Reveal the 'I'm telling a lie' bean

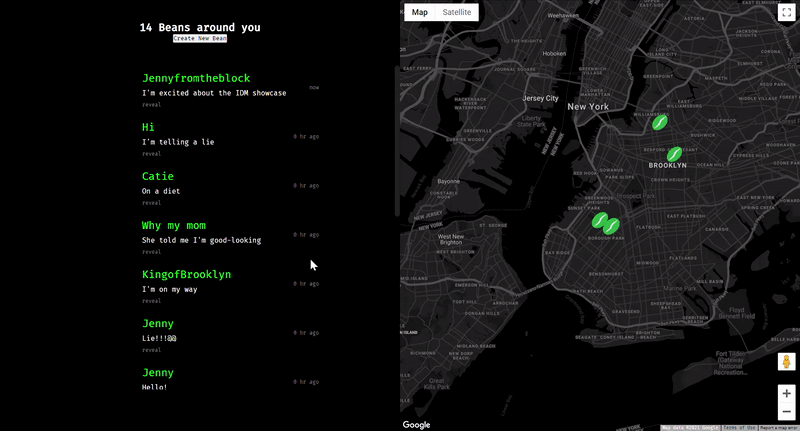[x=152, y=154]
